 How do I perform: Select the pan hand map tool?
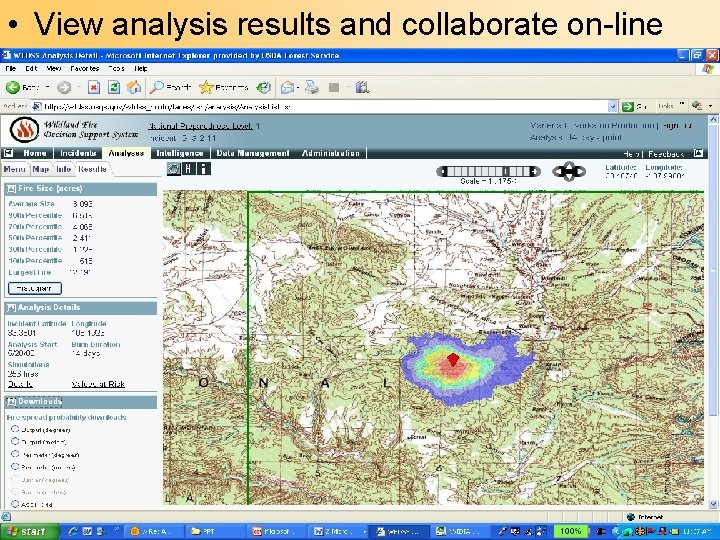[x=174, y=169]
